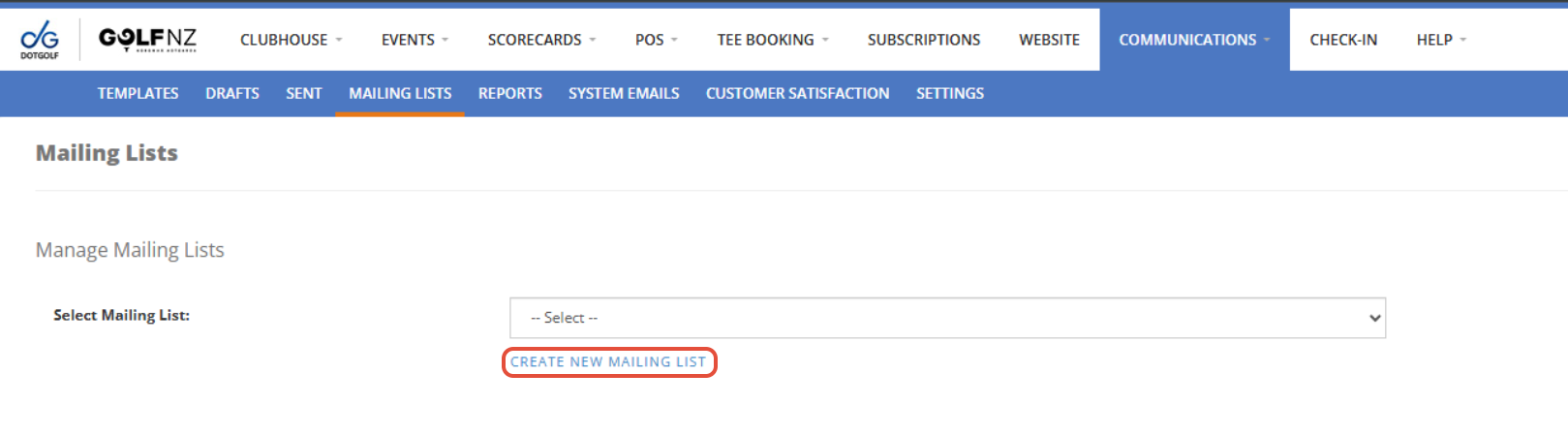Expand the POS menu
Viewport: 1568px width, 436px height.
656,40
